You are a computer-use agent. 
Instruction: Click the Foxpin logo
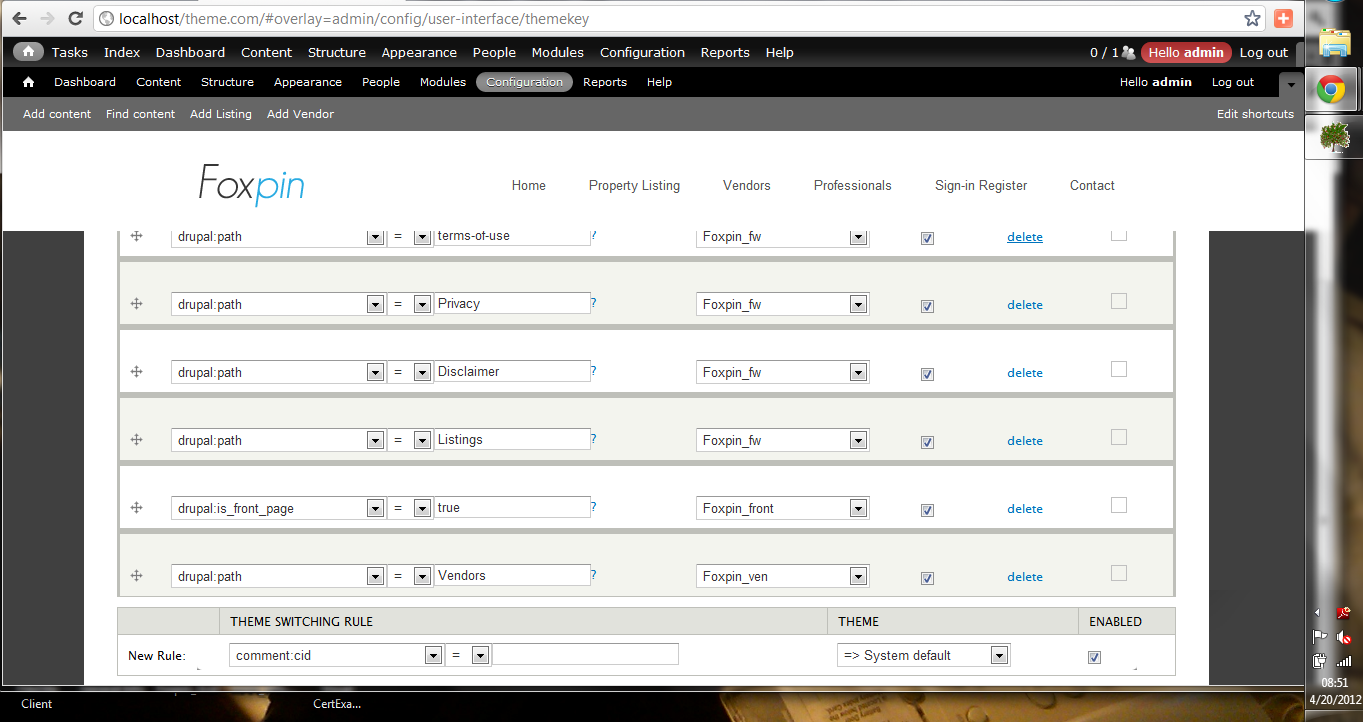pyautogui.click(x=251, y=184)
